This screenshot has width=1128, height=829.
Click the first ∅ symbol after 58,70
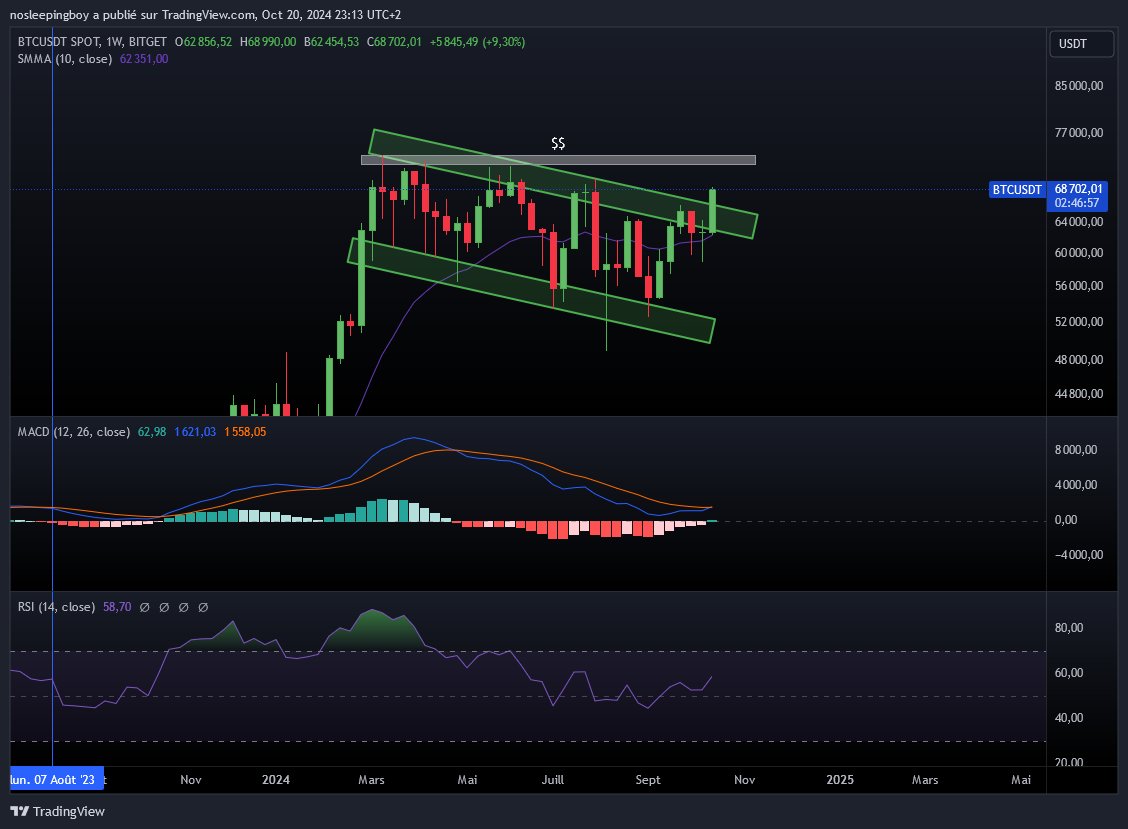click(145, 607)
